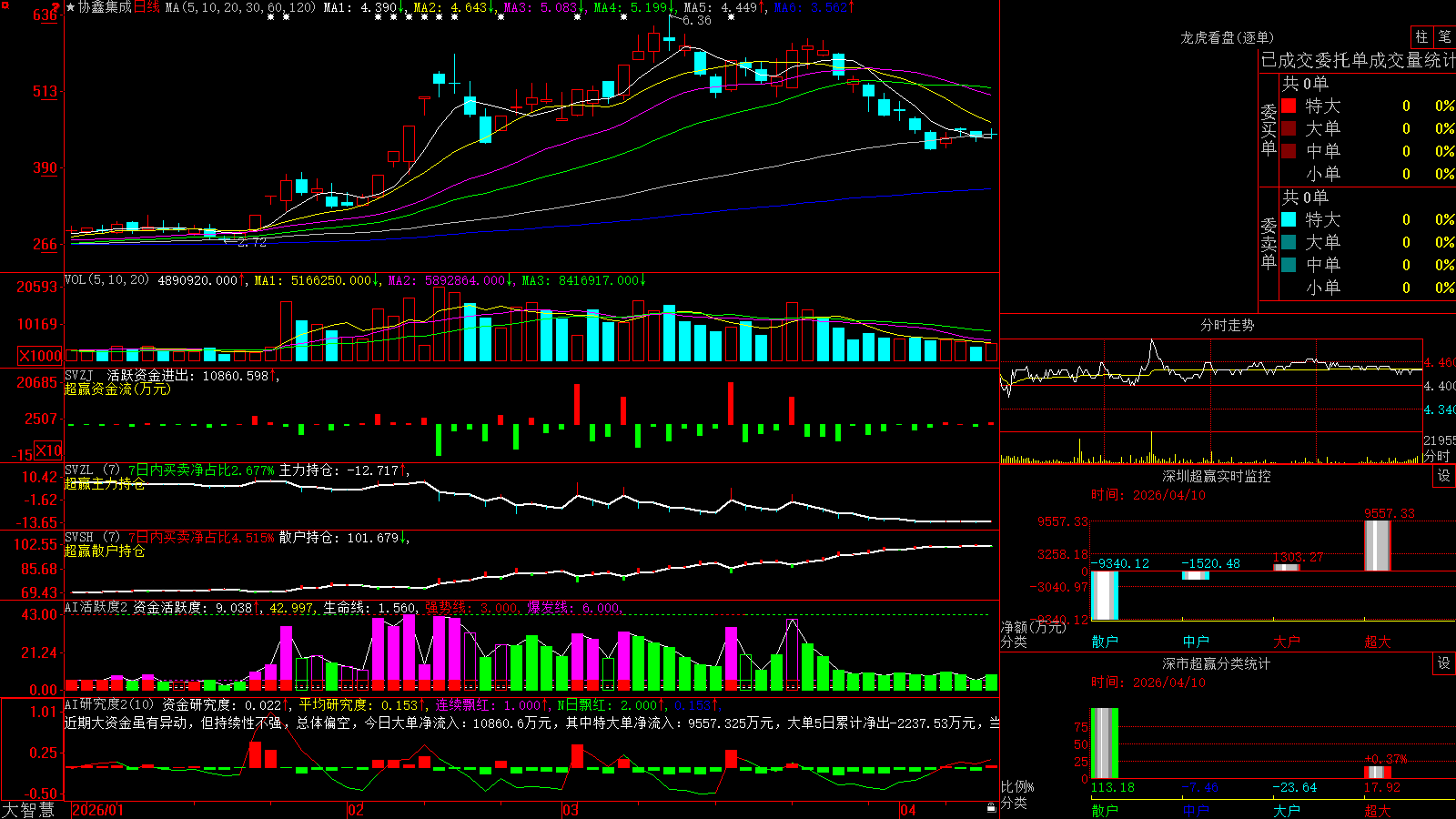Click the red 超大 bar above 17.92
Screen dimensions: 1456x819
[x=1378, y=773]
